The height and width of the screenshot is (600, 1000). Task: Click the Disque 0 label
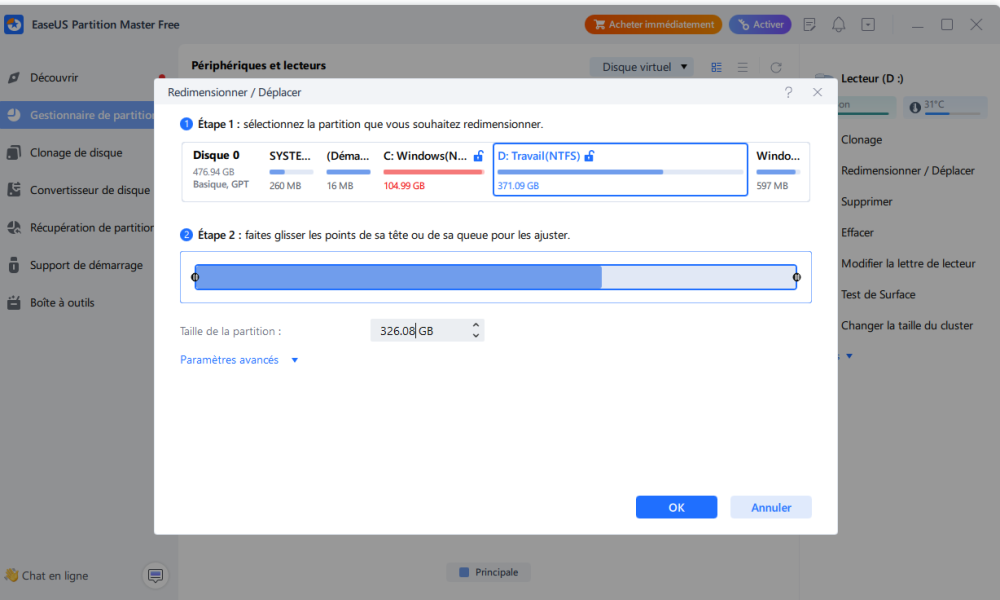(x=216, y=156)
